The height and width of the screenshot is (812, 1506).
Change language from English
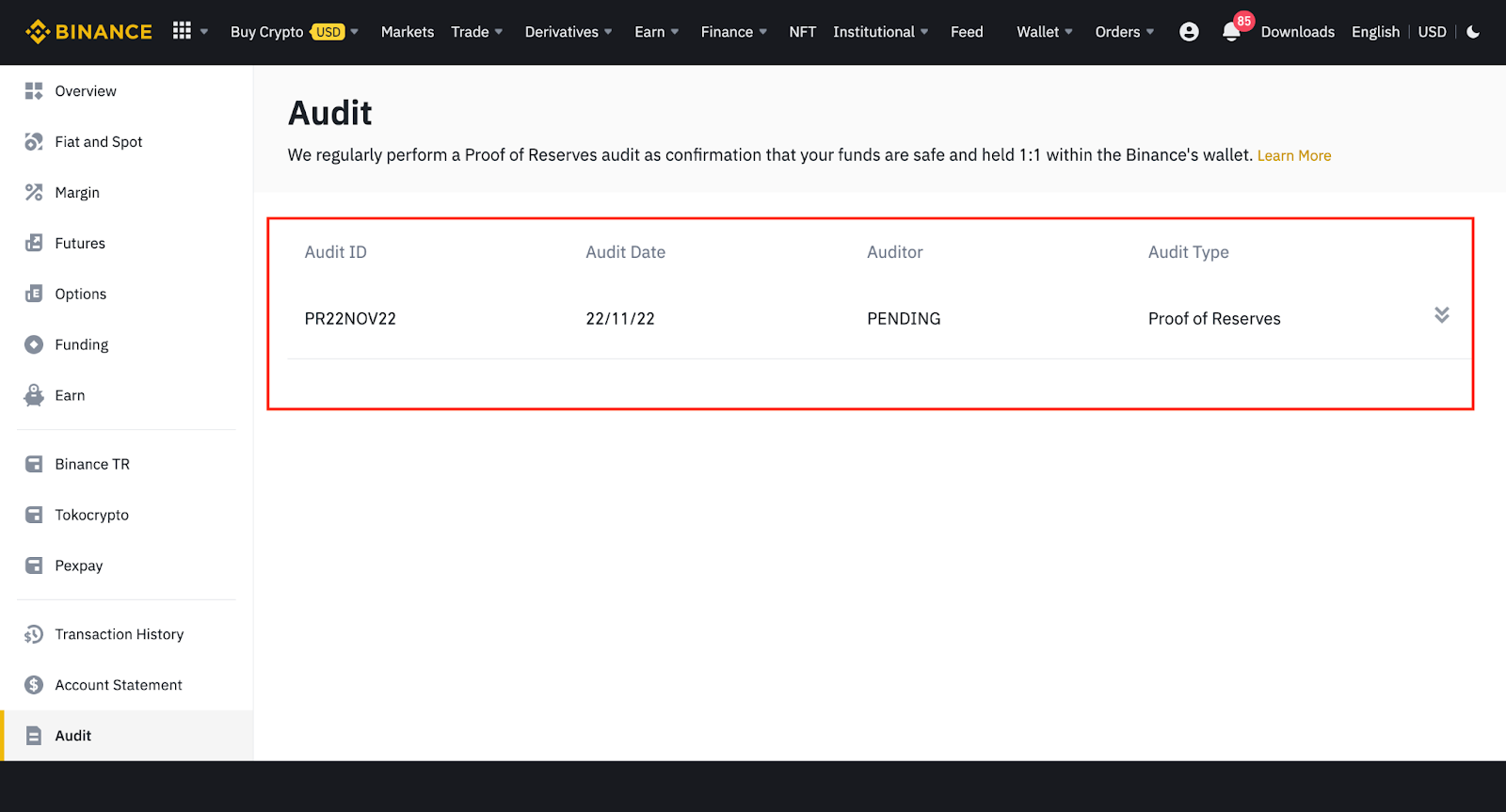pos(1376,32)
